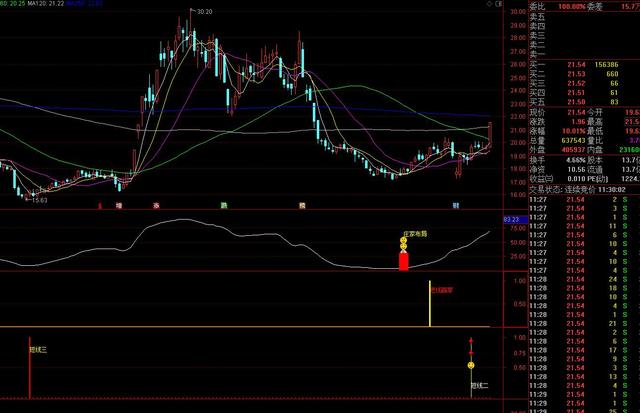The image size is (640, 413).
Task: Click the red L marker under the chart
Action: pos(101,205)
